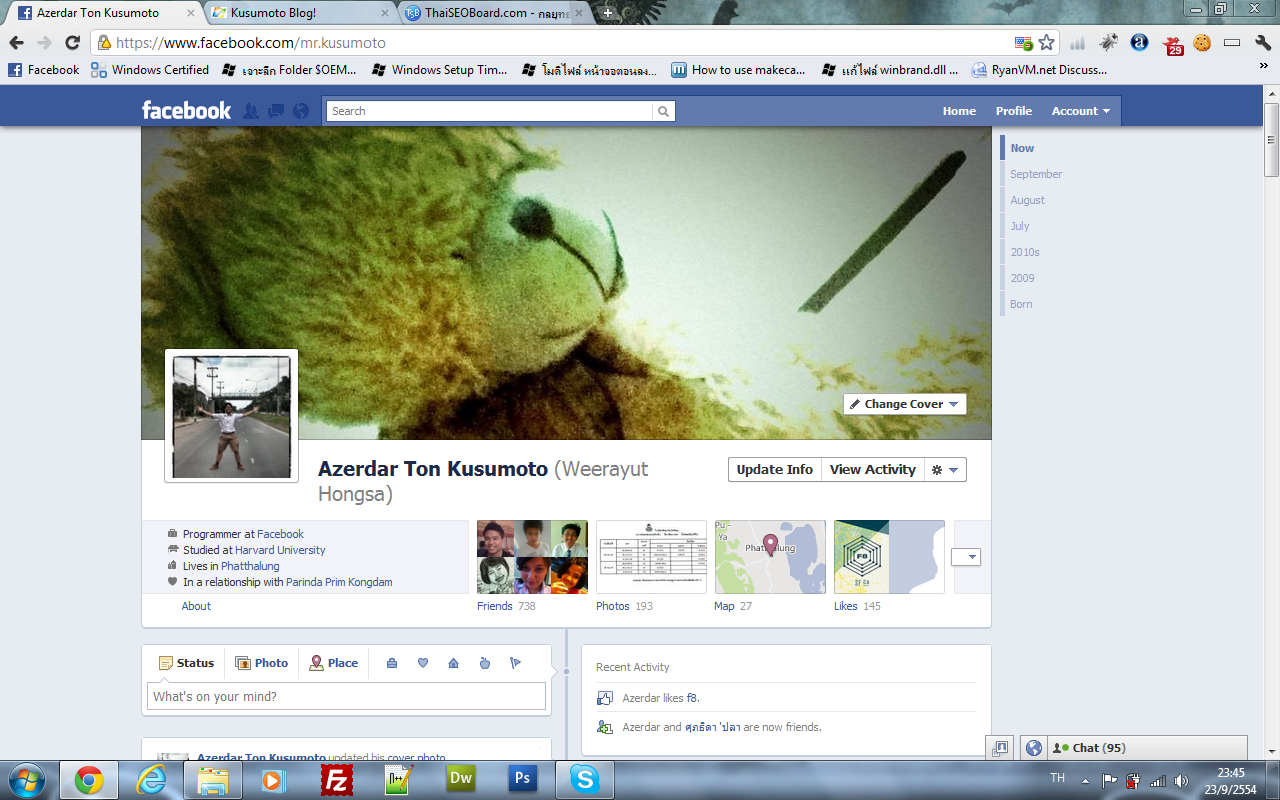Image resolution: width=1280 pixels, height=800 pixels.
Task: Open the Change Cover dropdown
Action: click(x=905, y=404)
